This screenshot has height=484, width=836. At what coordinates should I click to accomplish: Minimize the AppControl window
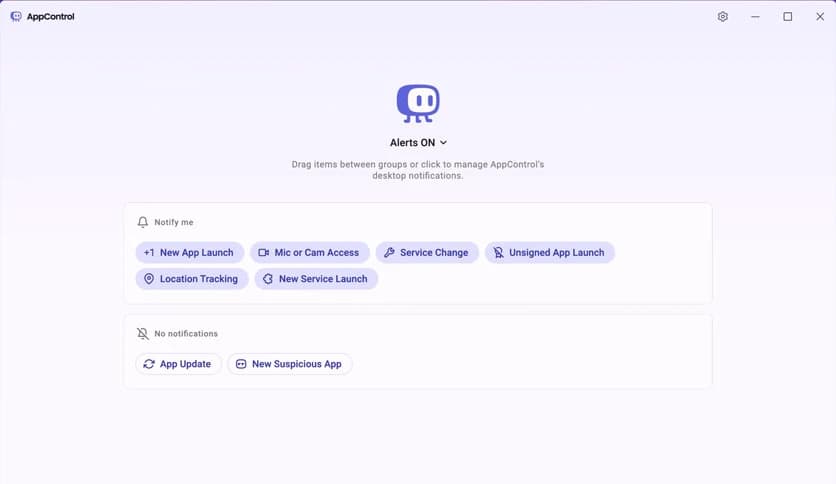(x=755, y=17)
